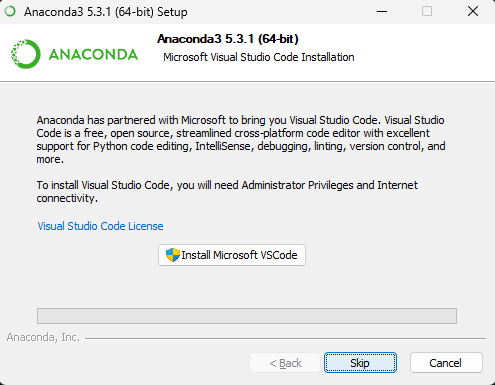
Task: Click the disabled maximize window button
Action: point(427,11)
